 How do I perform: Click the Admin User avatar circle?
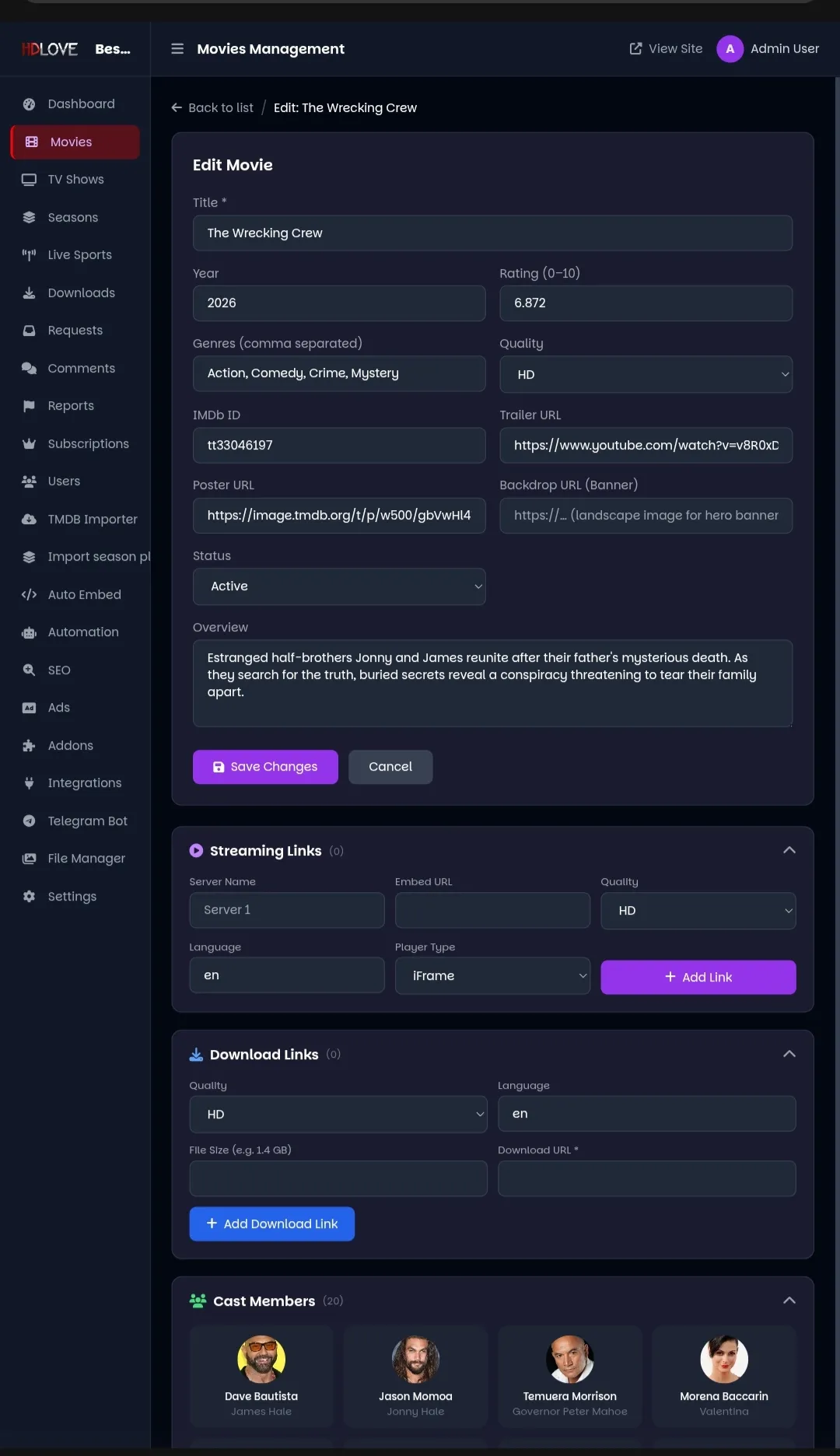click(730, 49)
